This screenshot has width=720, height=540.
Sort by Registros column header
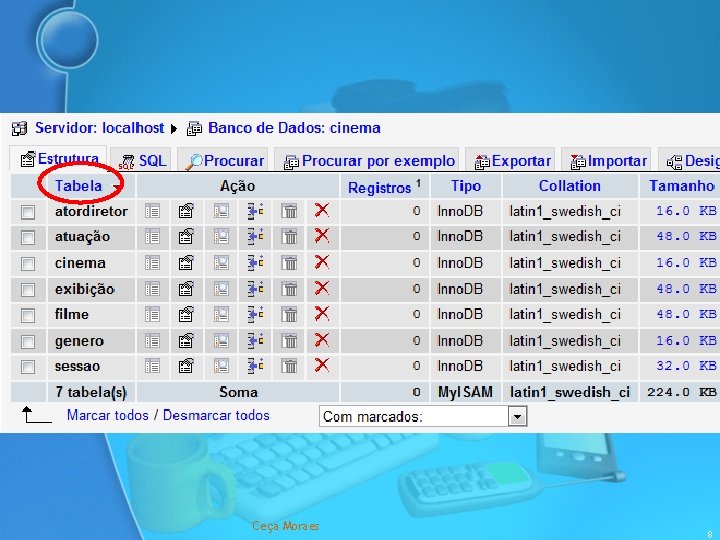[x=379, y=188]
